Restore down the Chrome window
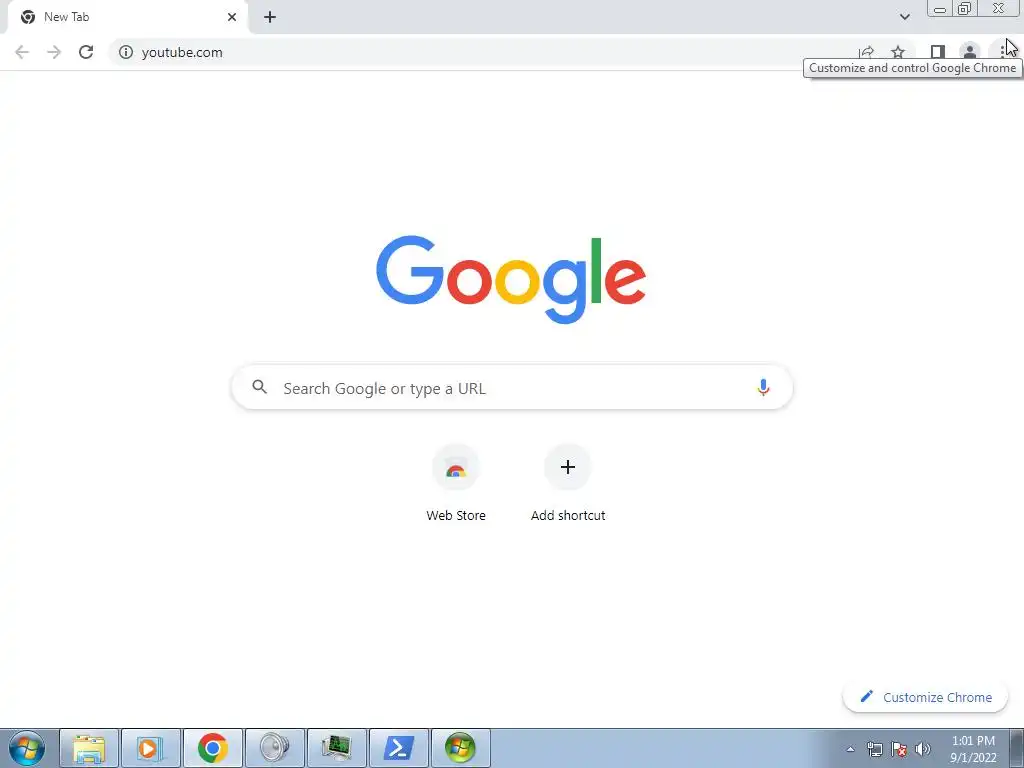Image resolution: width=1024 pixels, height=768 pixels. pyautogui.click(x=965, y=9)
